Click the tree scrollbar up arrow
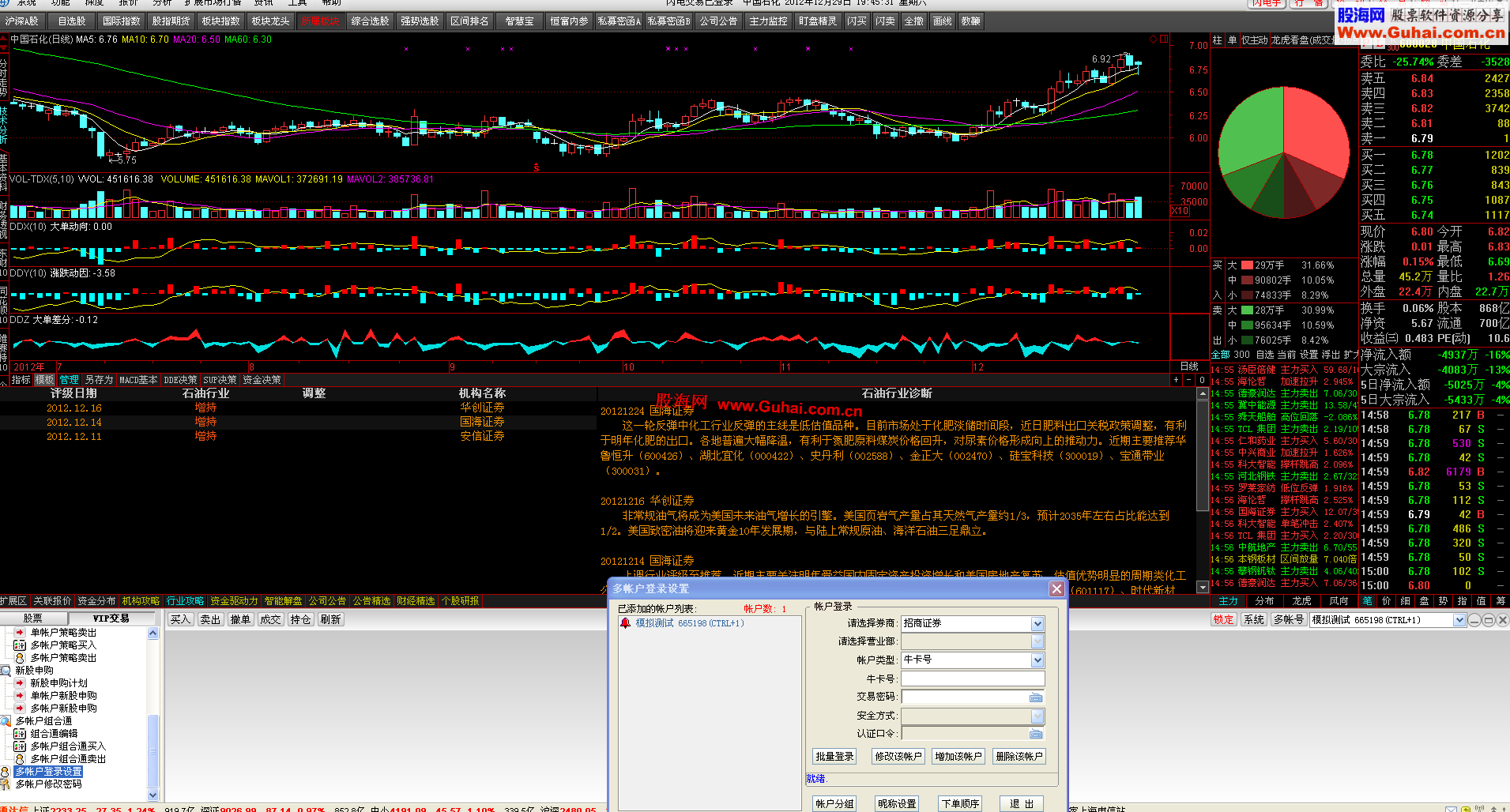 coord(153,633)
